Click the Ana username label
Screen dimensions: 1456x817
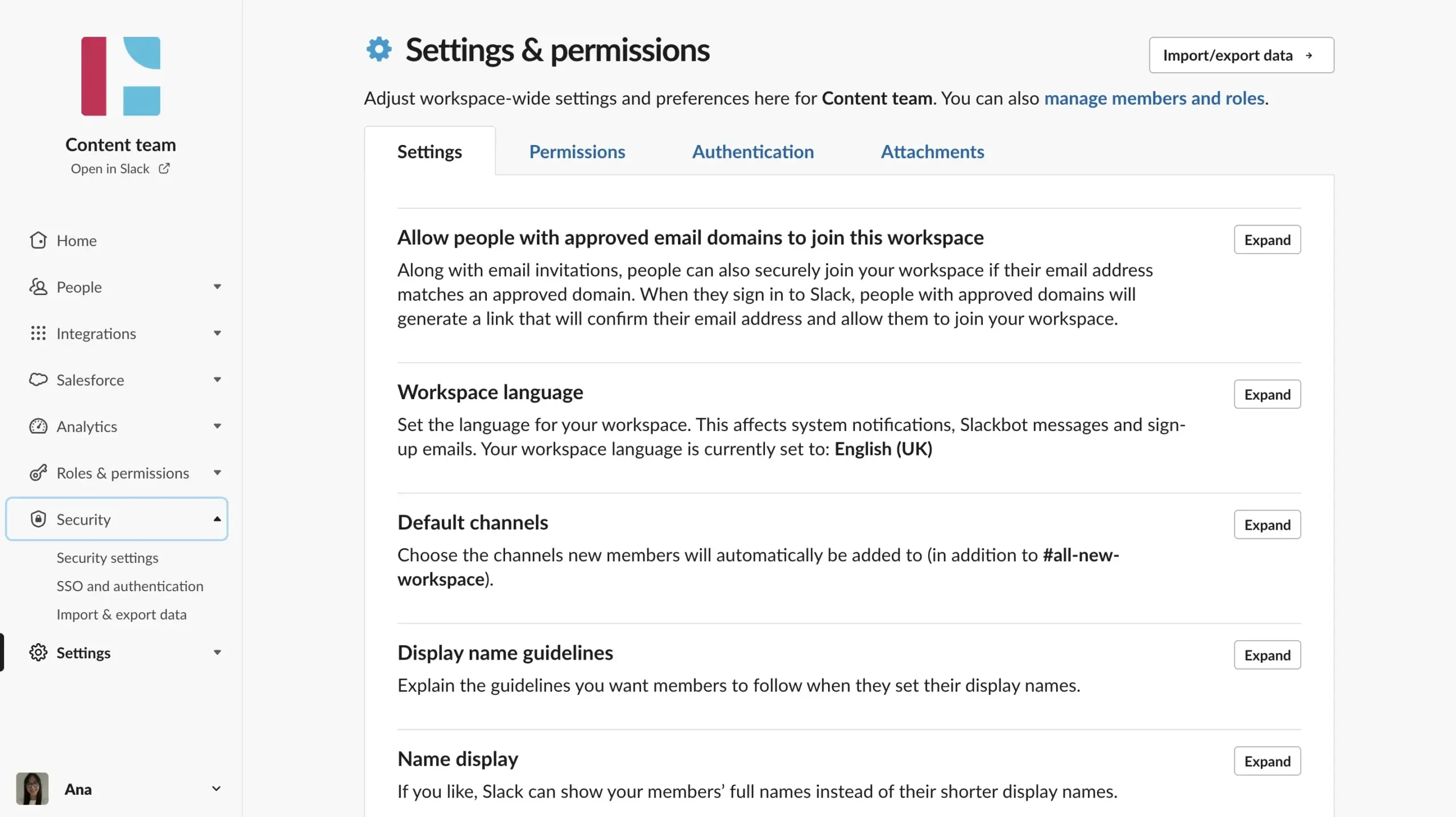(78, 789)
